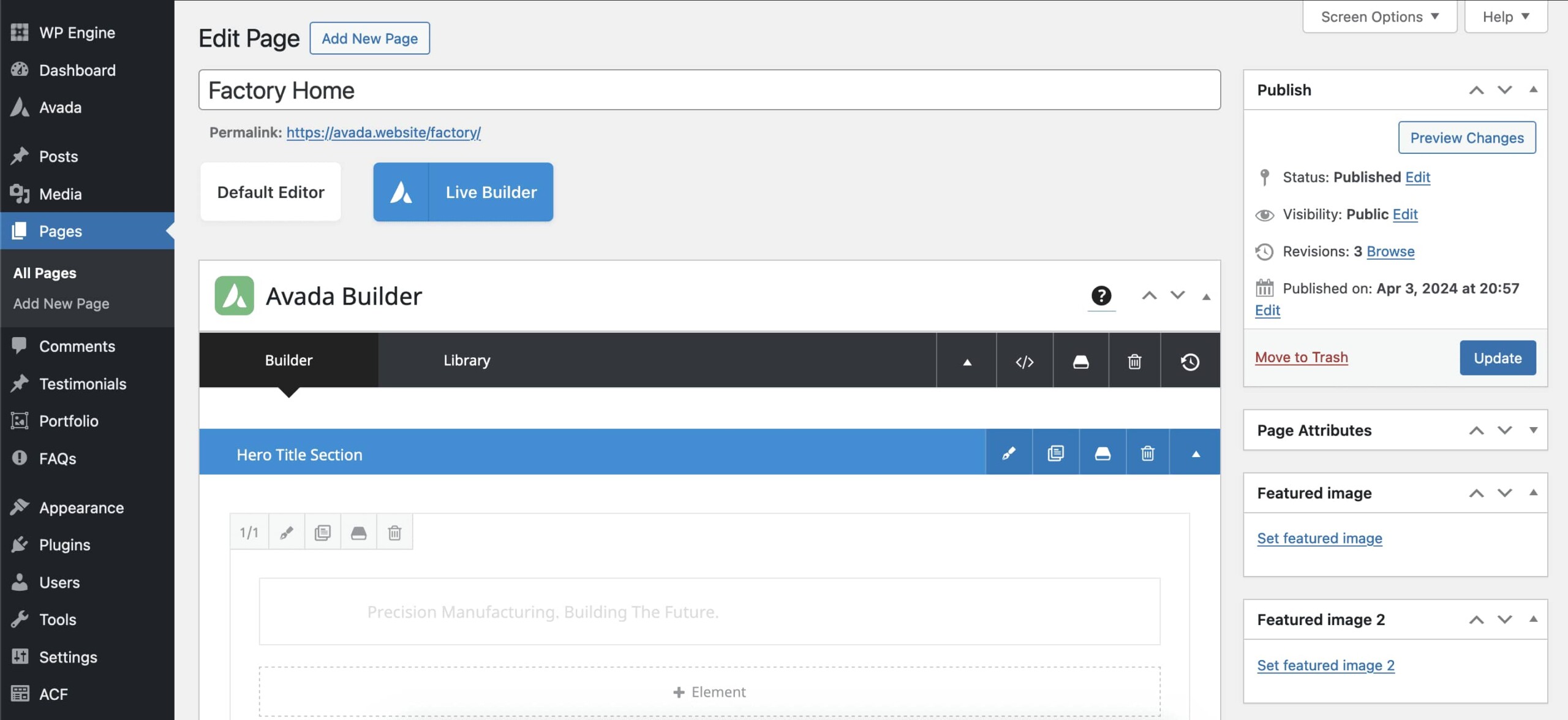
Task: Expand Page Attributes panel triangle
Action: [1533, 430]
